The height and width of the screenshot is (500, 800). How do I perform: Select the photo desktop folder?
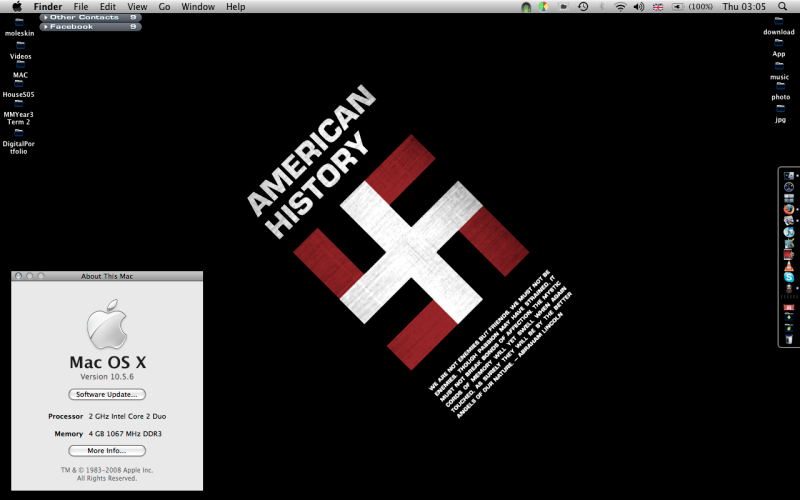[780, 92]
